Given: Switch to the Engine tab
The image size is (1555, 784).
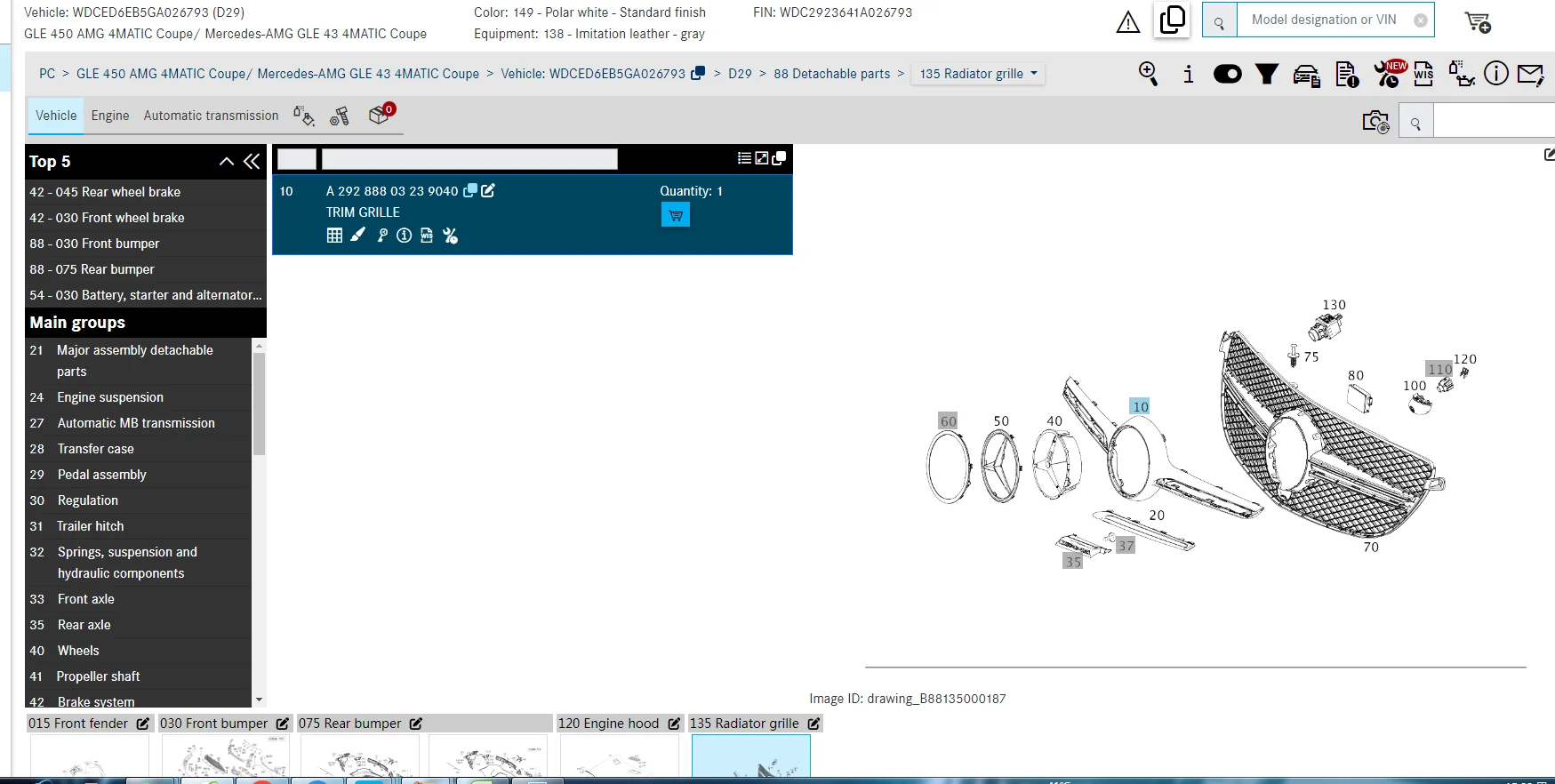Looking at the screenshot, I should (x=110, y=116).
